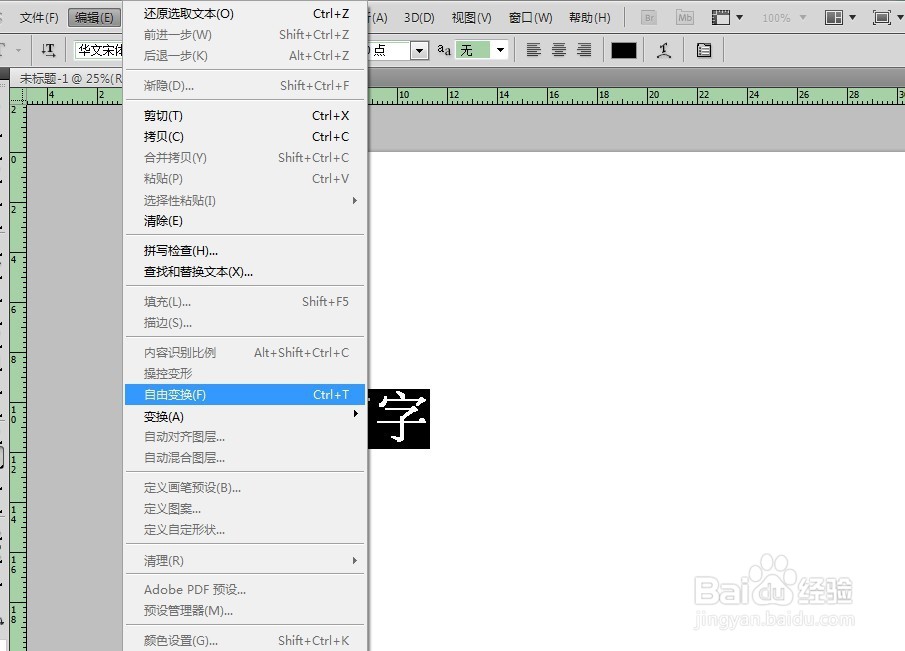Click the text color swatch
This screenshot has height=651, width=905.
tap(621, 49)
